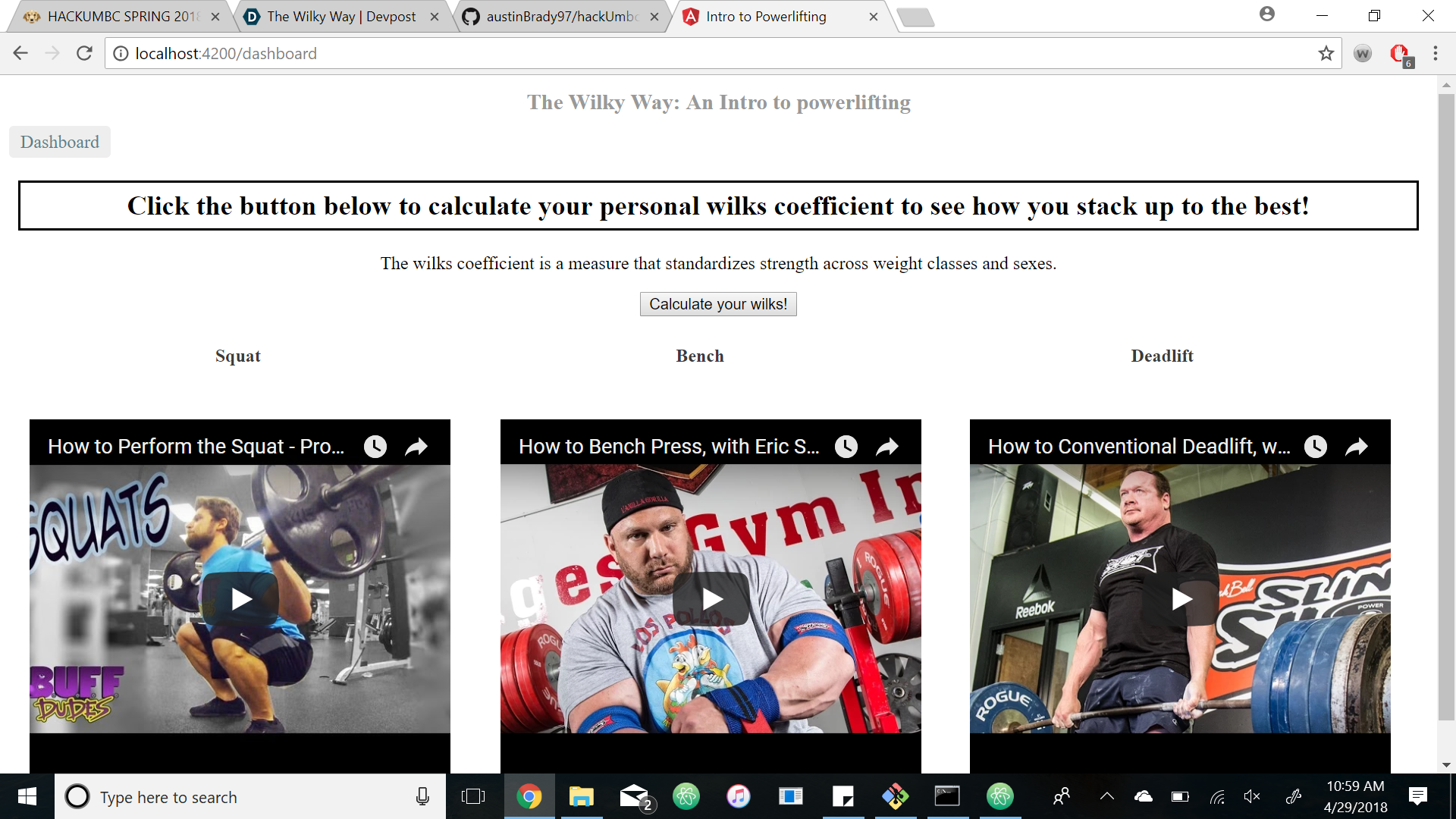
Task: Click the Watch Later clock on Deadlift video
Action: click(1315, 447)
